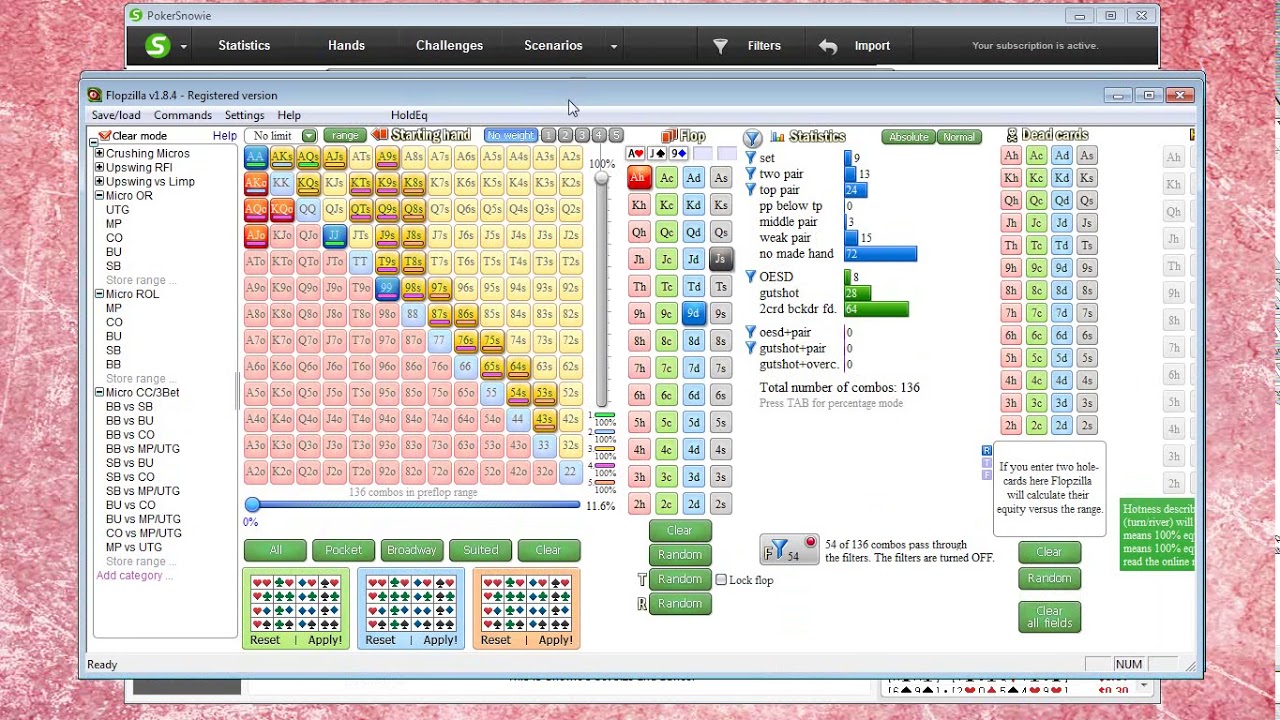
Task: Open Filters funnel in PokerSnowie toolbar
Action: pos(720,46)
